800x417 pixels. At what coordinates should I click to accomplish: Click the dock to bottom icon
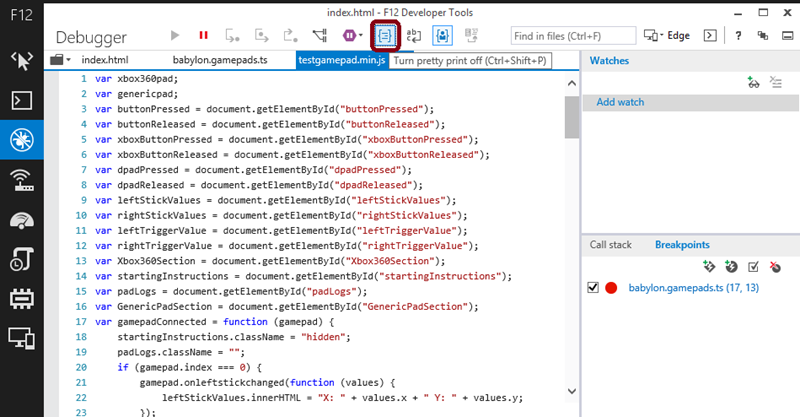tap(788, 35)
